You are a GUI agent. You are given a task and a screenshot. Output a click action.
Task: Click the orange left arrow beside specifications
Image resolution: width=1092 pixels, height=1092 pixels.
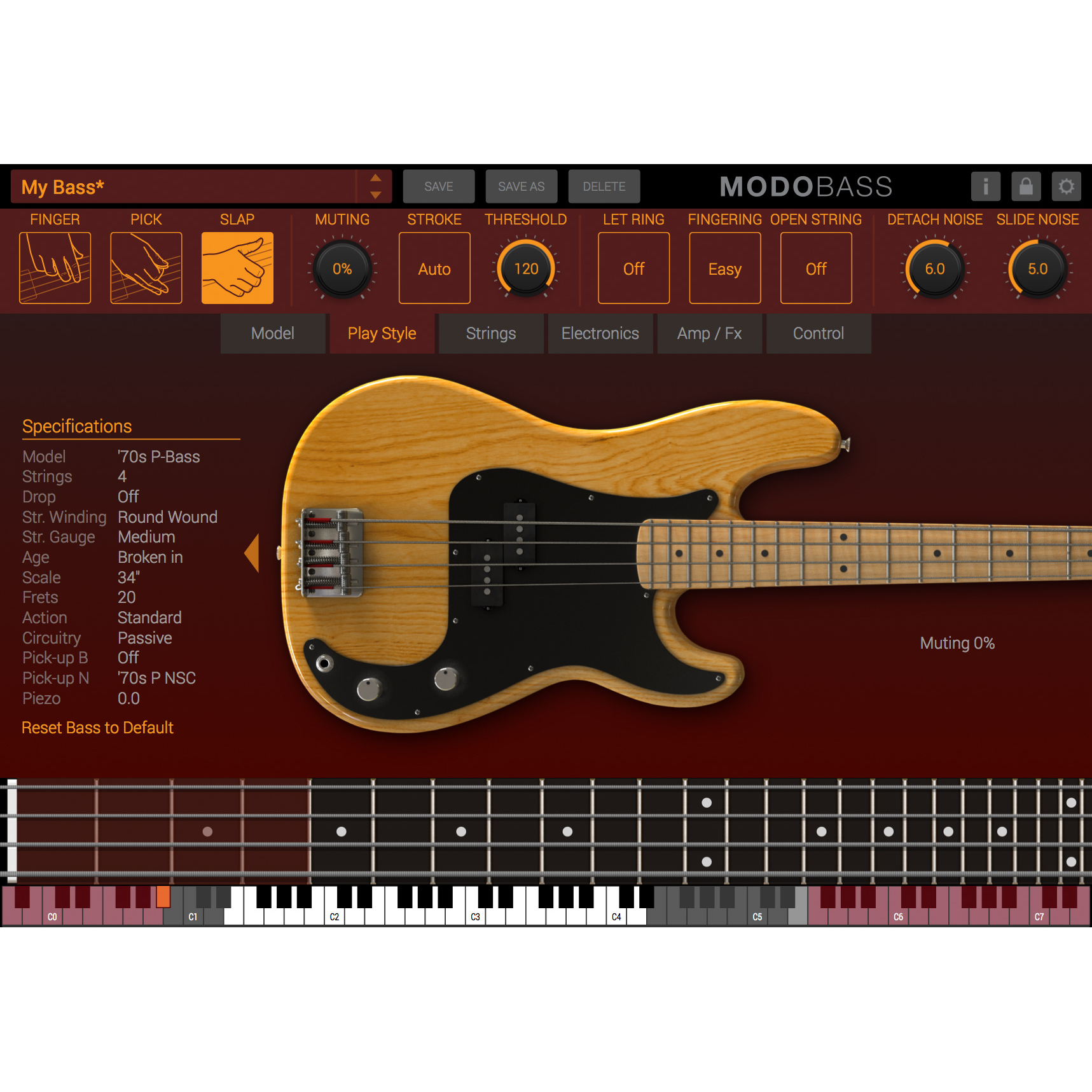[x=252, y=553]
